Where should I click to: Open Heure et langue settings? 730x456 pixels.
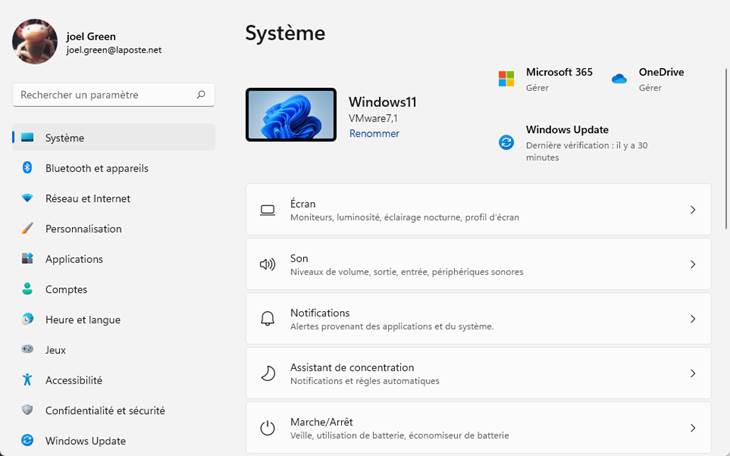point(114,319)
